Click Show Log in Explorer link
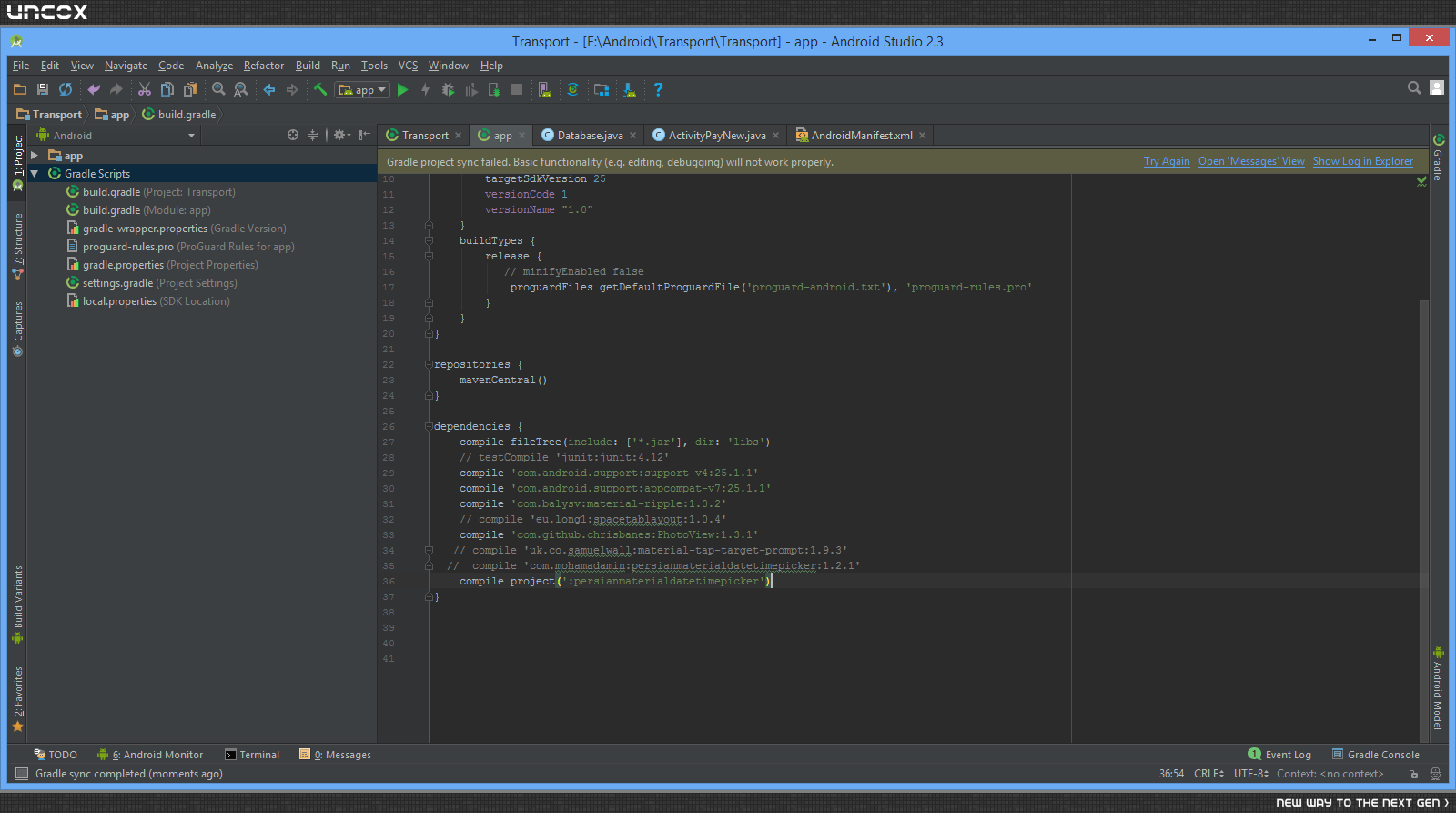 click(1362, 161)
